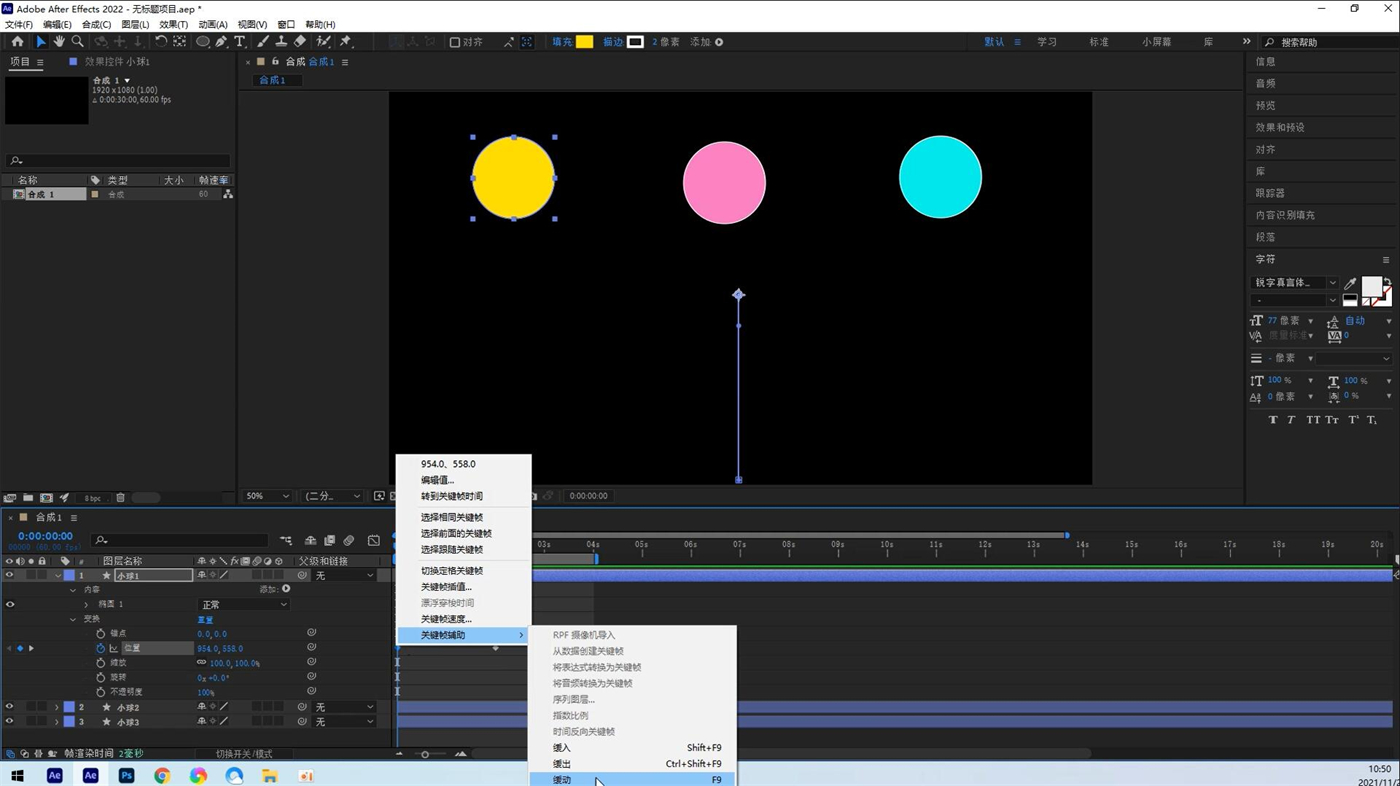1400x786 pixels.
Task: Click the motion blur enable icon in timeline
Action: coord(349,541)
